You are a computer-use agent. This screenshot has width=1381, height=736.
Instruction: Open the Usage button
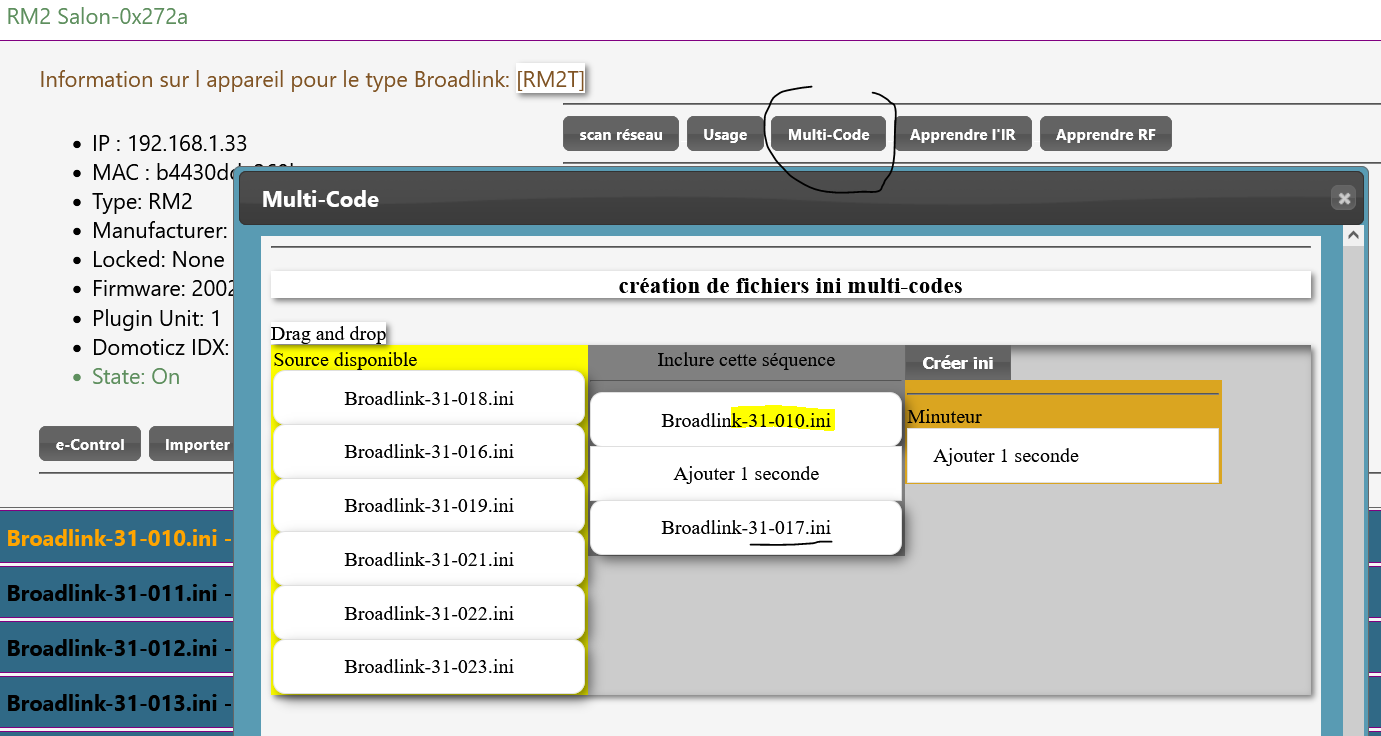(x=725, y=134)
